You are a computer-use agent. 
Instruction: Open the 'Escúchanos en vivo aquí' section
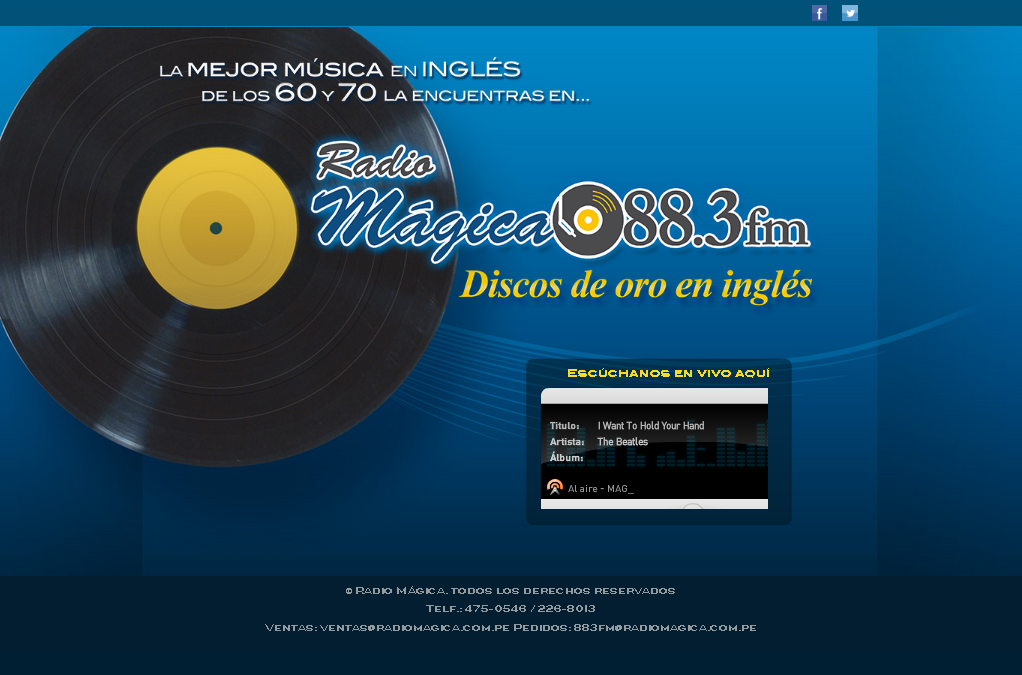[x=668, y=373]
